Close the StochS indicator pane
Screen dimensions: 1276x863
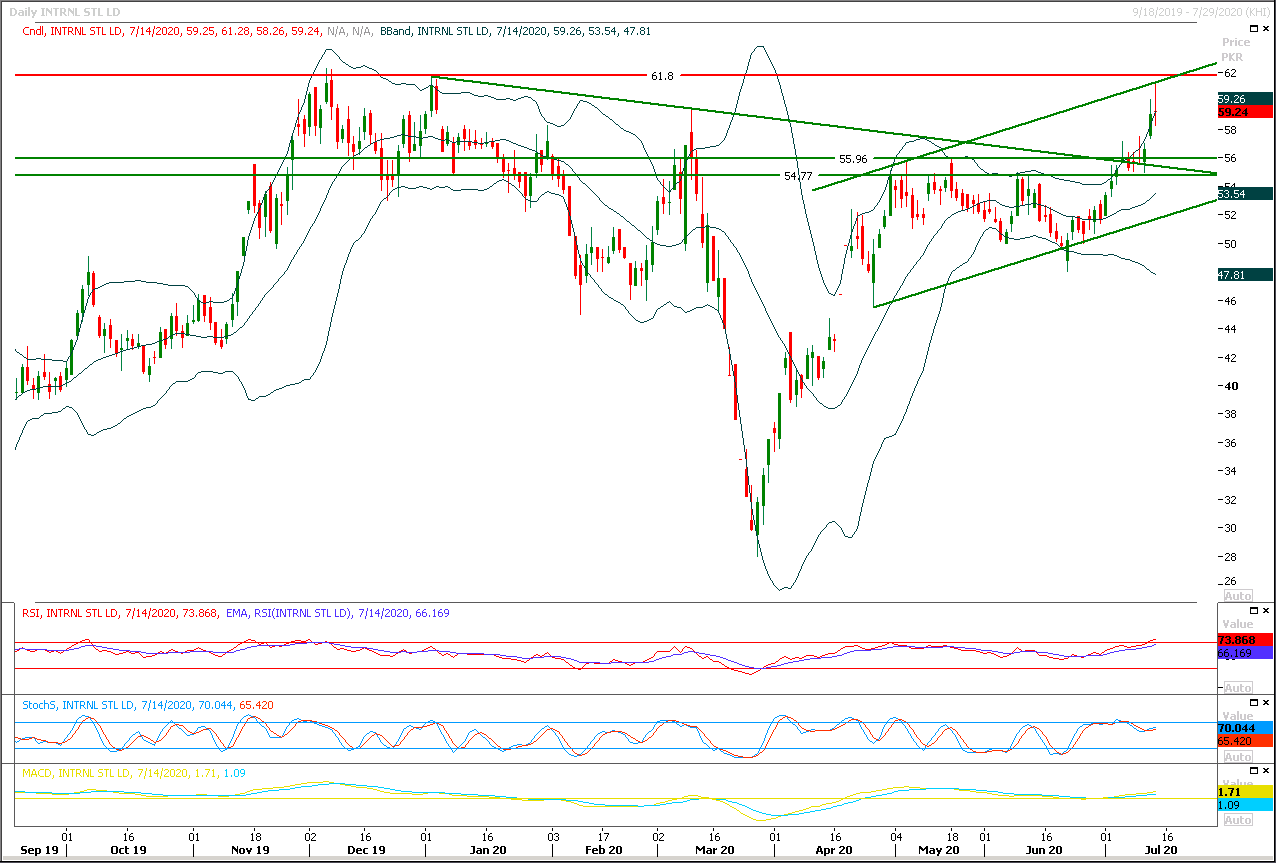click(1266, 704)
